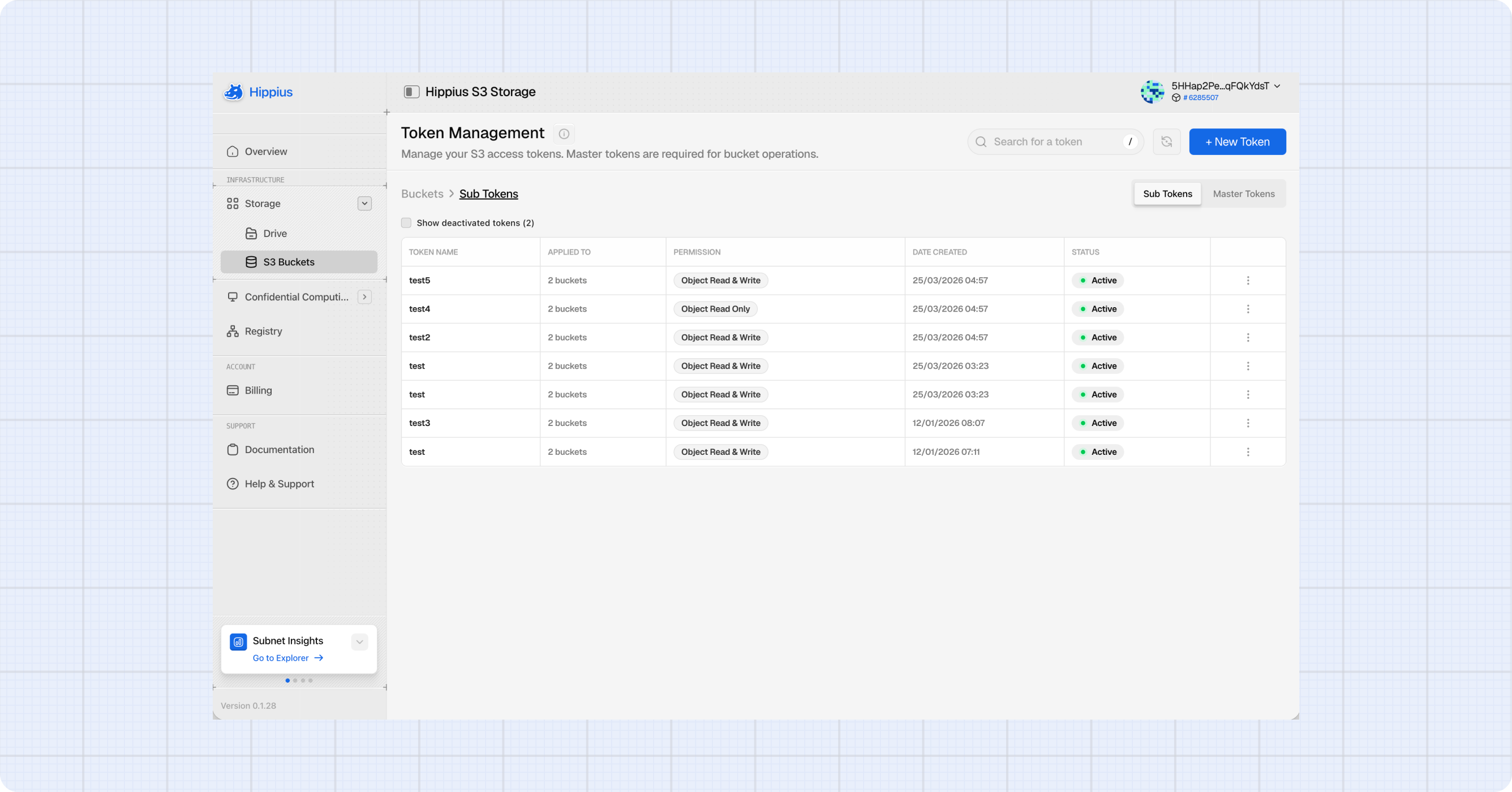This screenshot has width=1512, height=792.
Task: Click the refresh tokens icon button
Action: click(1166, 142)
